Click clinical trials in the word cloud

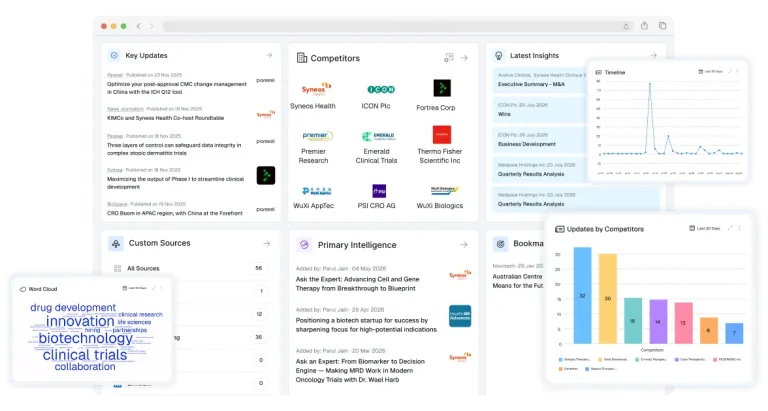(x=85, y=355)
